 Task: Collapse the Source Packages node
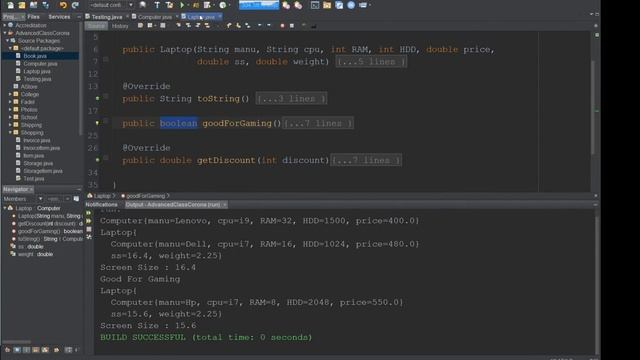[x=7, y=41]
